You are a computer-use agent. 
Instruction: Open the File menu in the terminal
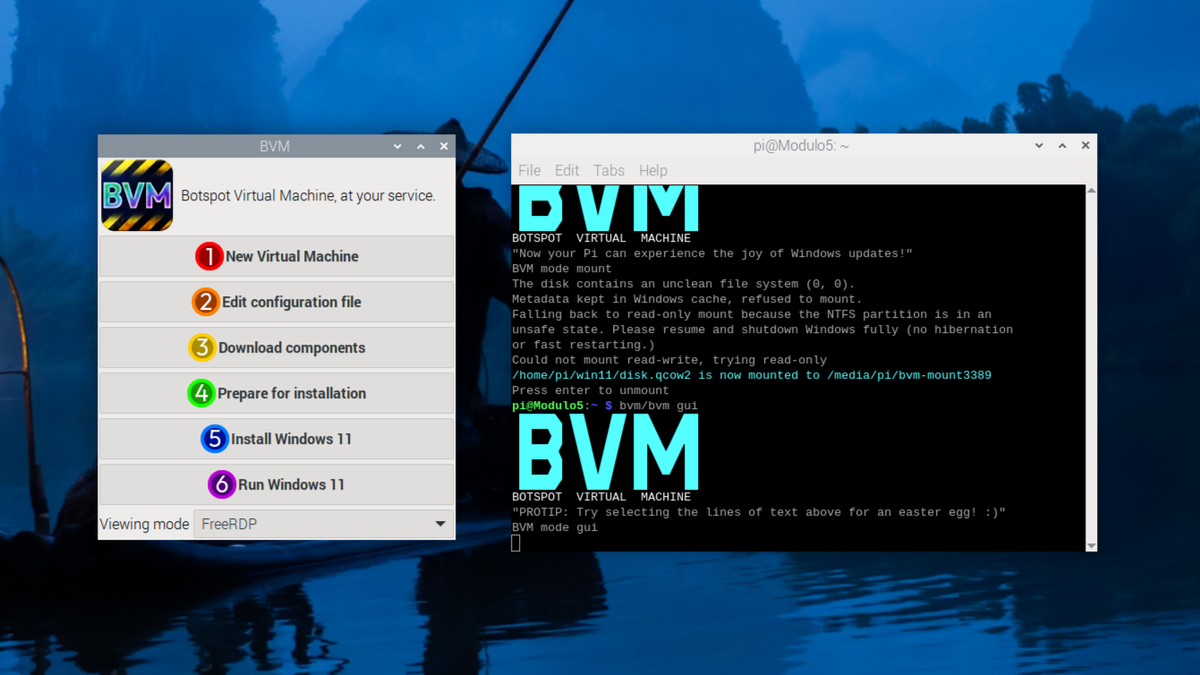tap(529, 170)
